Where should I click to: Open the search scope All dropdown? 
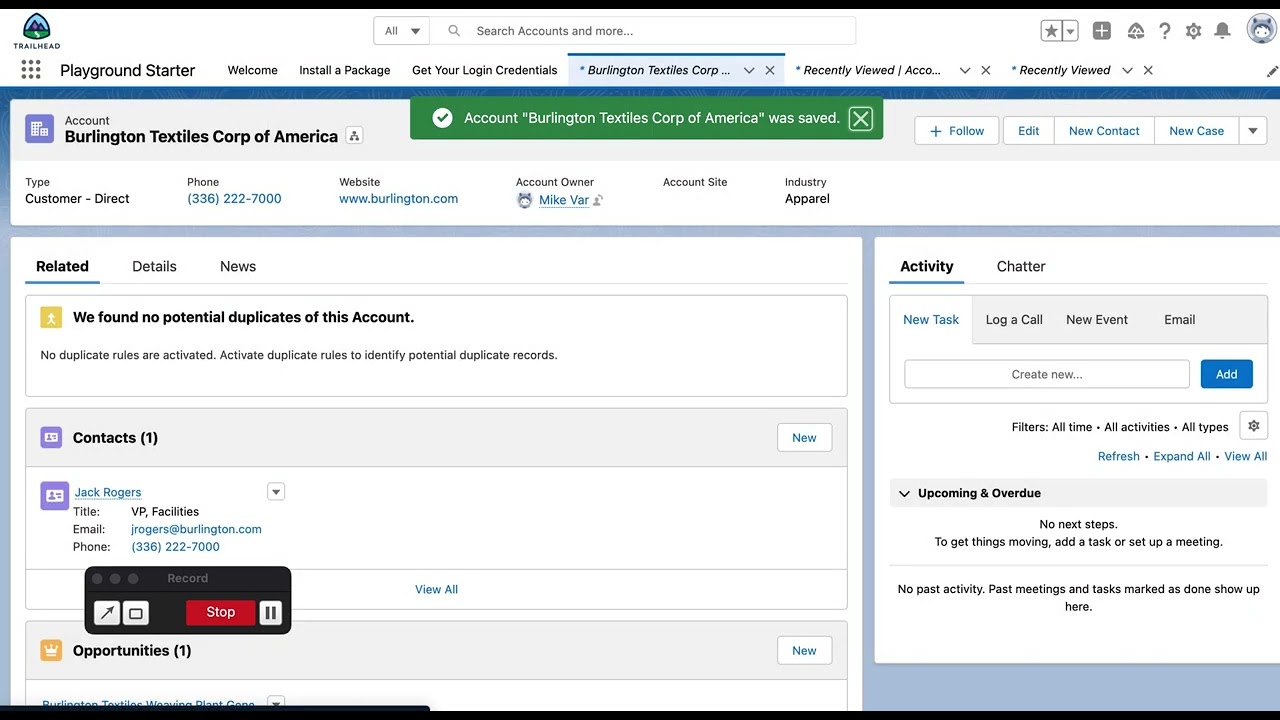pos(402,31)
